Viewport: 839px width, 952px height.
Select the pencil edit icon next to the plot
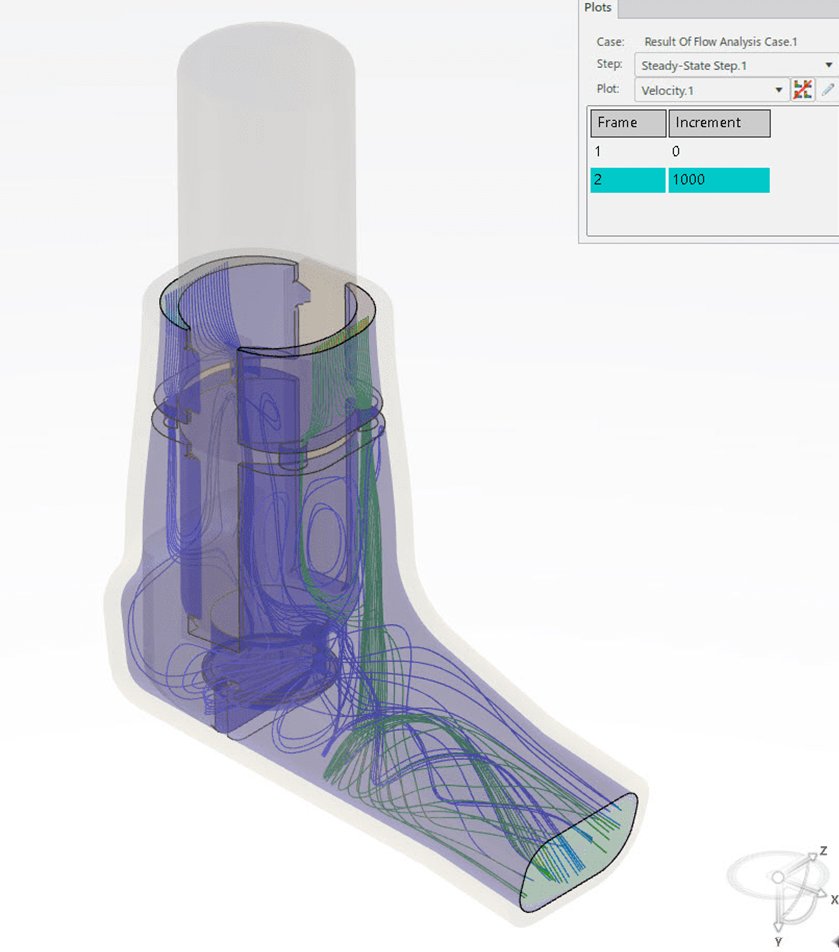[827, 89]
